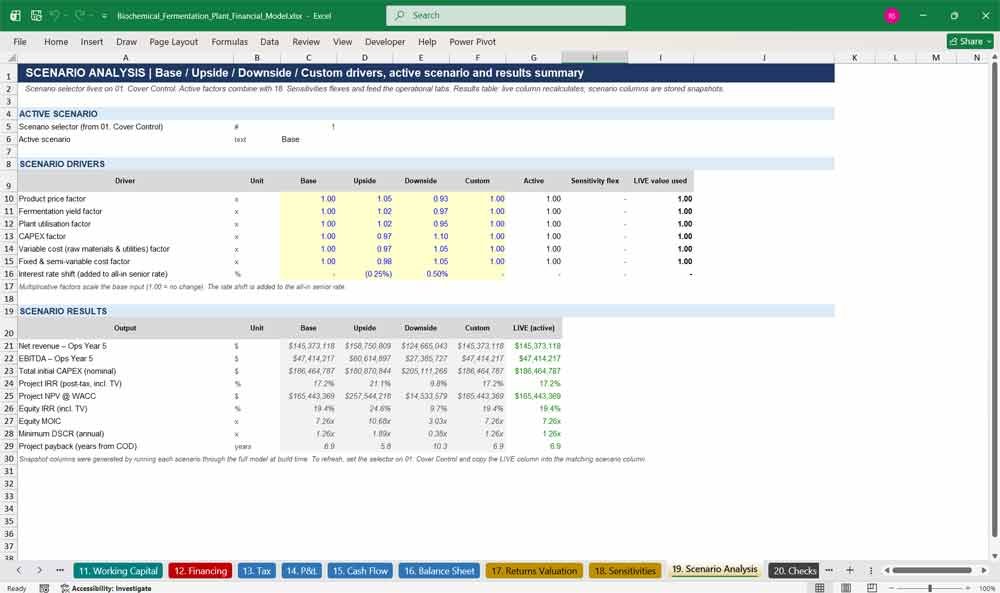Select row 10 header

point(8,199)
